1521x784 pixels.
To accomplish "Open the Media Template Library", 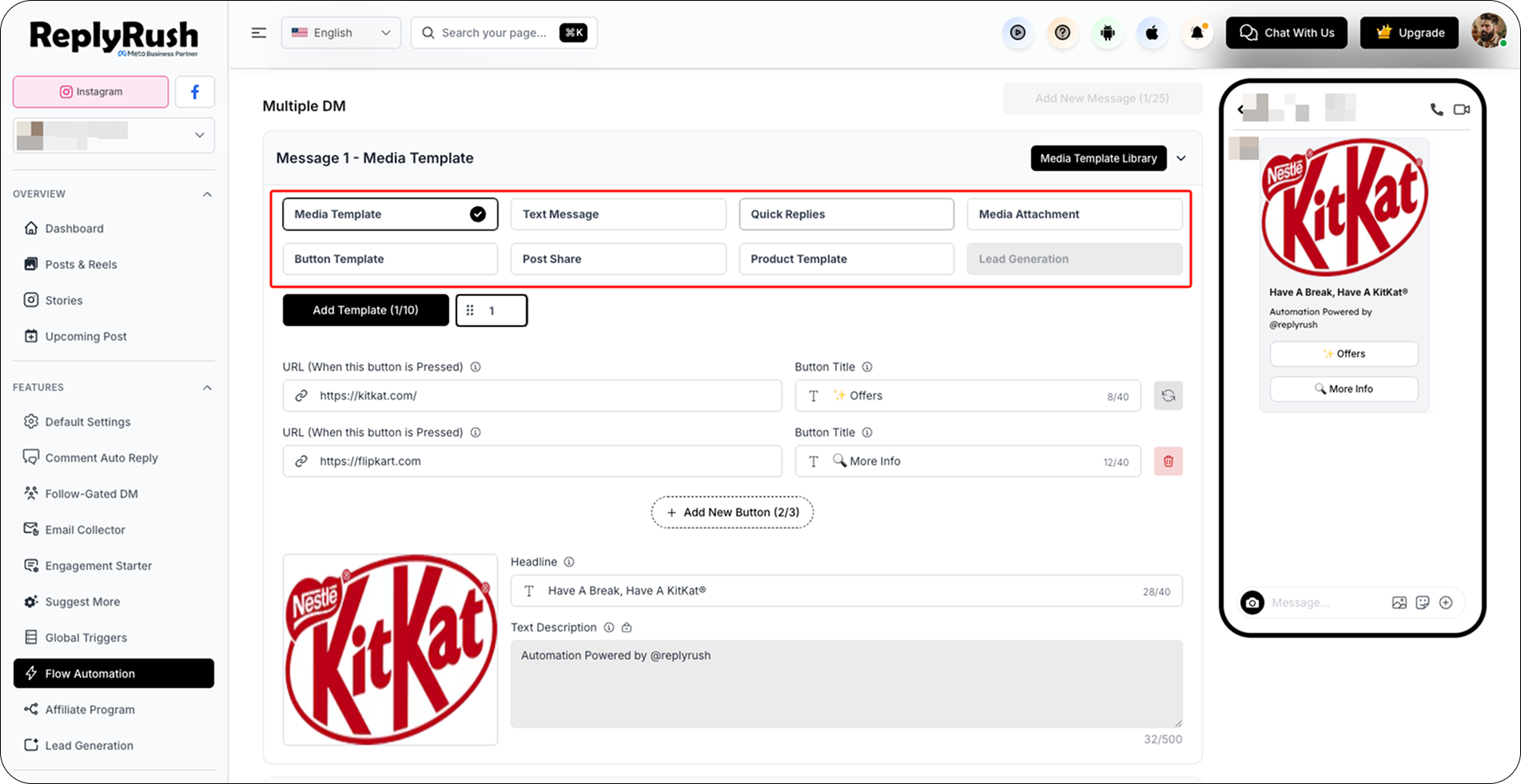I will pyautogui.click(x=1098, y=158).
